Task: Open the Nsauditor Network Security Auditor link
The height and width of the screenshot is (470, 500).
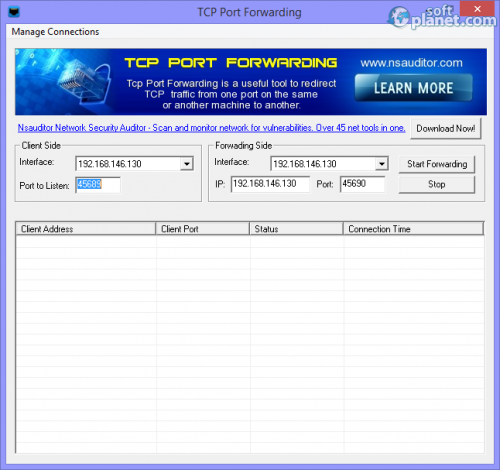Action: click(x=211, y=128)
